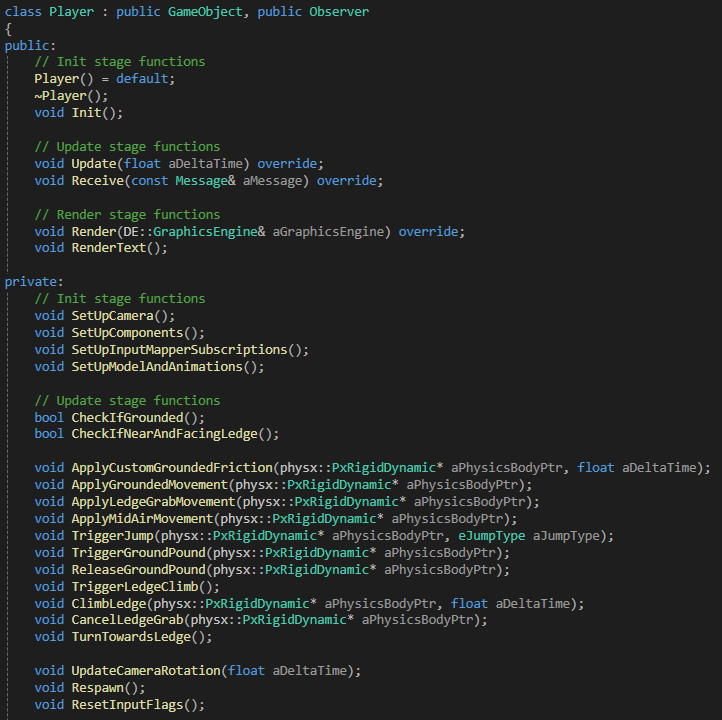Viewport: 722px width, 720px height.
Task: Click the eJumpType parameter type
Action: (x=491, y=536)
